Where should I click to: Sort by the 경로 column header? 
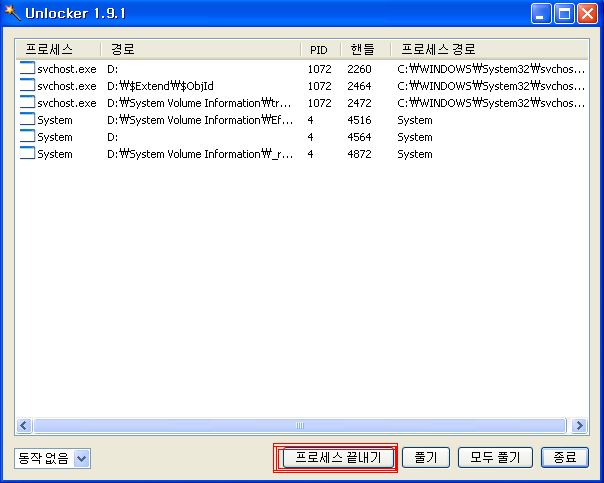pyautogui.click(x=200, y=49)
